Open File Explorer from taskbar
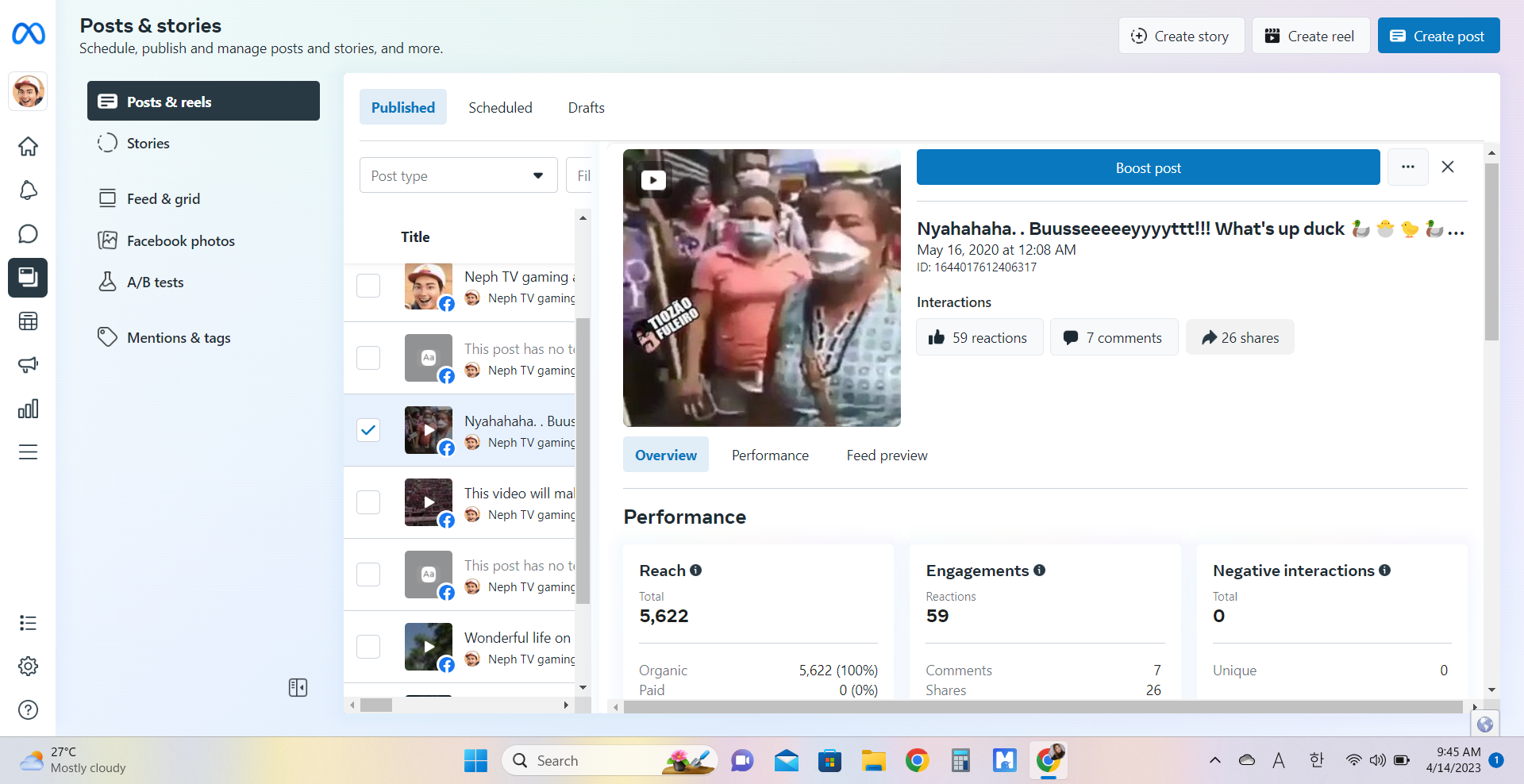Screen dimensions: 1524x784 pyautogui.click(x=873, y=761)
